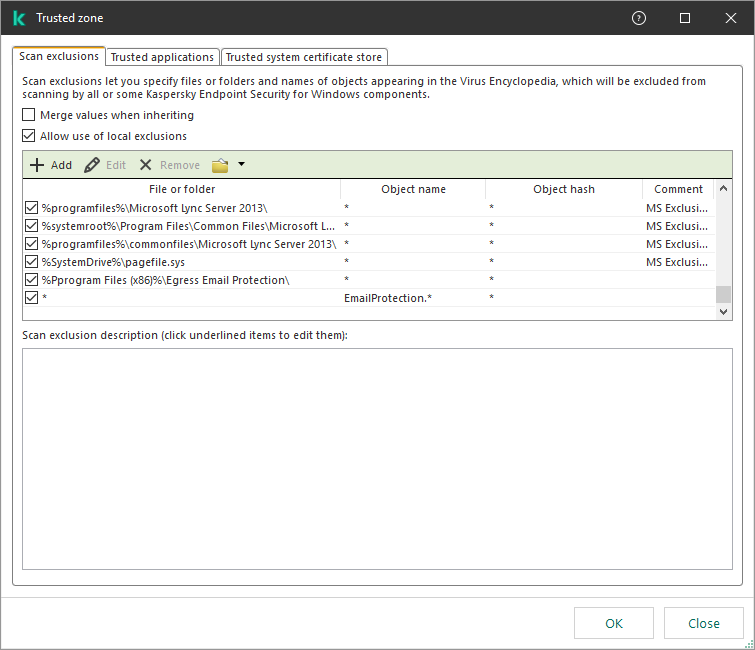
Task: Click the Close button
Action: (703, 623)
